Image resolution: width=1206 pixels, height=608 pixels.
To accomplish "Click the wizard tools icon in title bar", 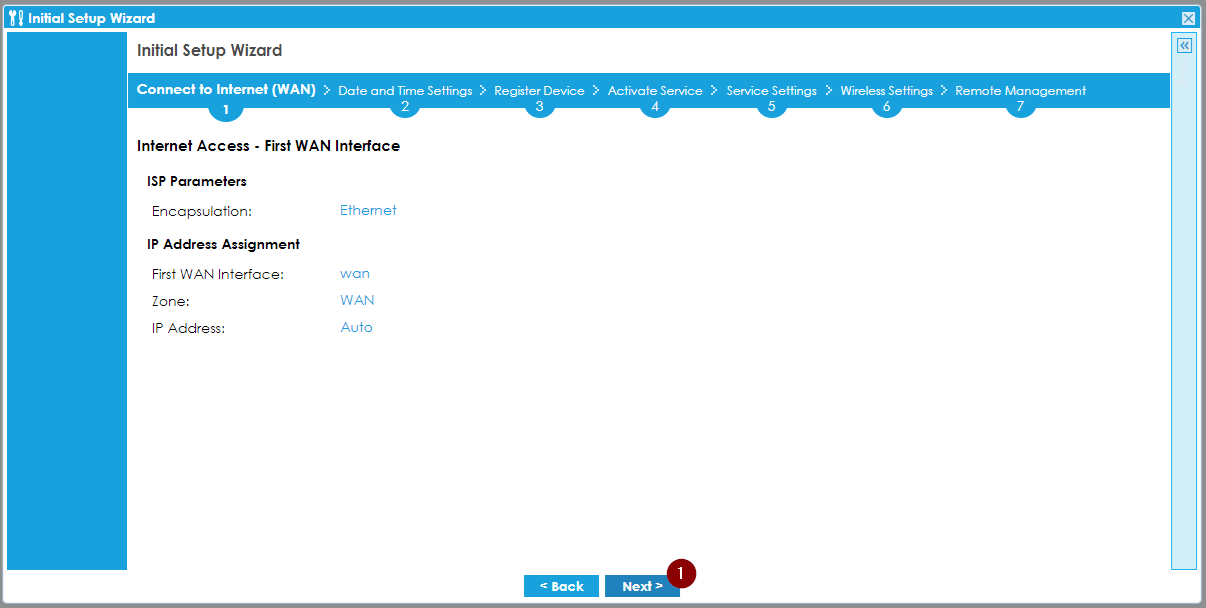I will (x=15, y=18).
